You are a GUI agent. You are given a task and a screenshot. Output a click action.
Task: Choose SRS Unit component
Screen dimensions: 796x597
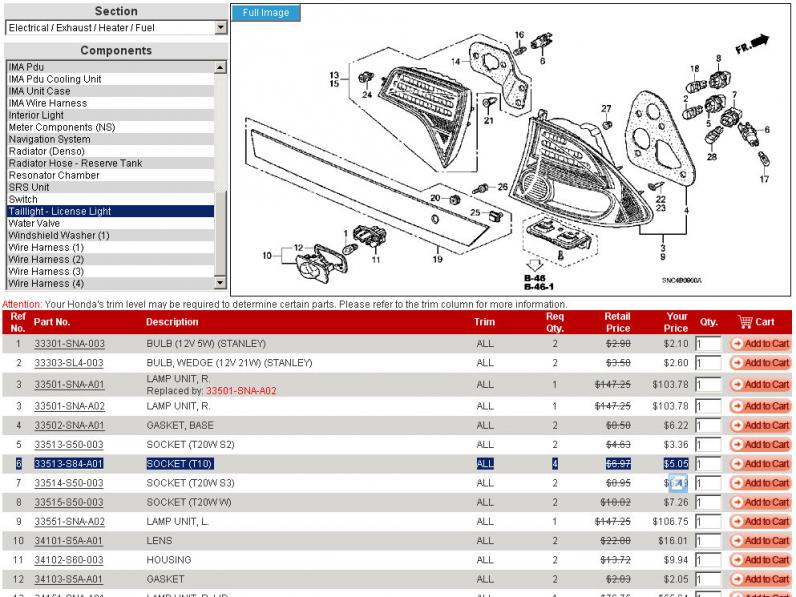(110, 187)
